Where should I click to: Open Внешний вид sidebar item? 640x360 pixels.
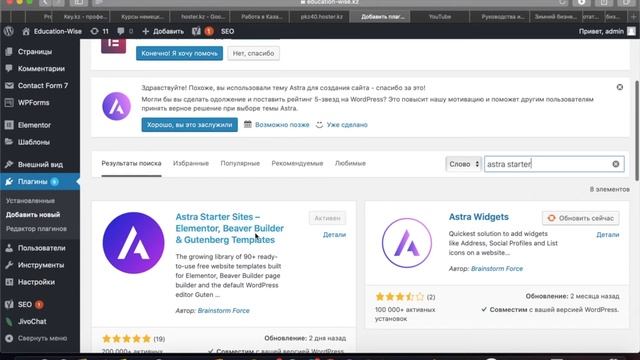[x=40, y=164]
